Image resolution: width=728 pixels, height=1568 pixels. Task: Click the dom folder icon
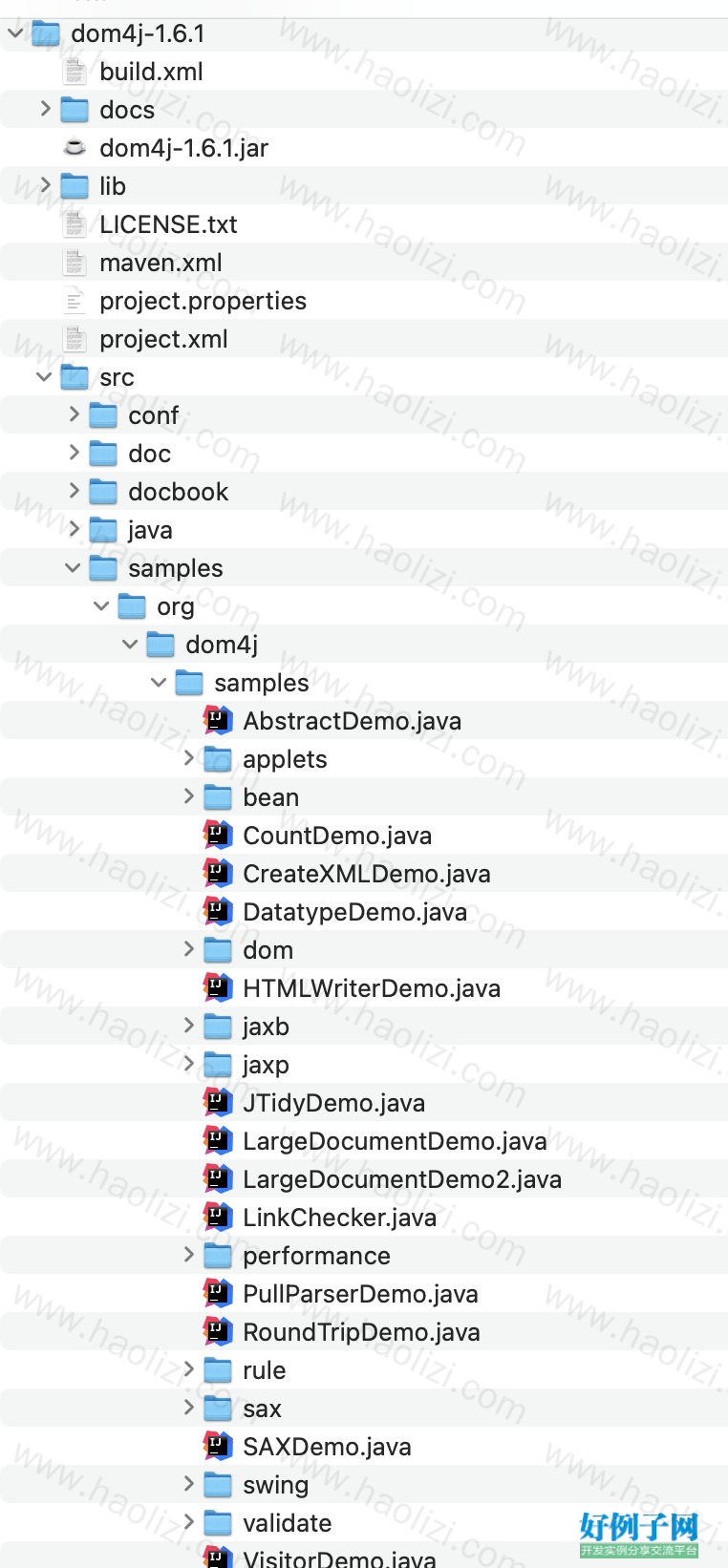pyautogui.click(x=218, y=950)
